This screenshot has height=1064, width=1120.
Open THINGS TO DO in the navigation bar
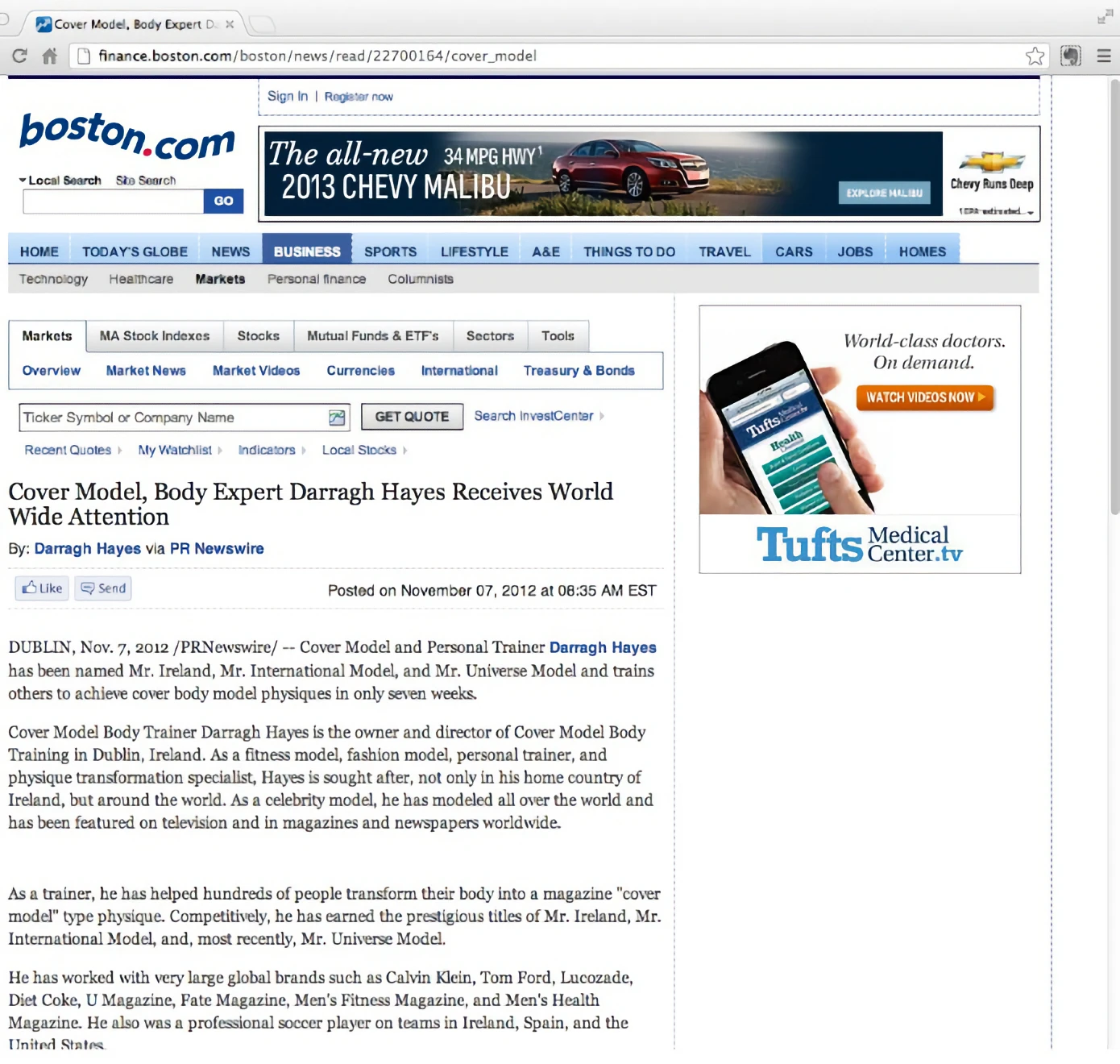[629, 251]
